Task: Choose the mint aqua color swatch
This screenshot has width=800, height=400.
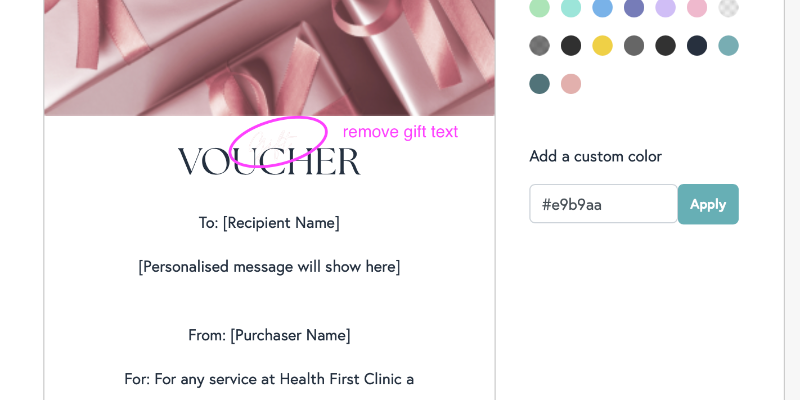Action: point(571,7)
